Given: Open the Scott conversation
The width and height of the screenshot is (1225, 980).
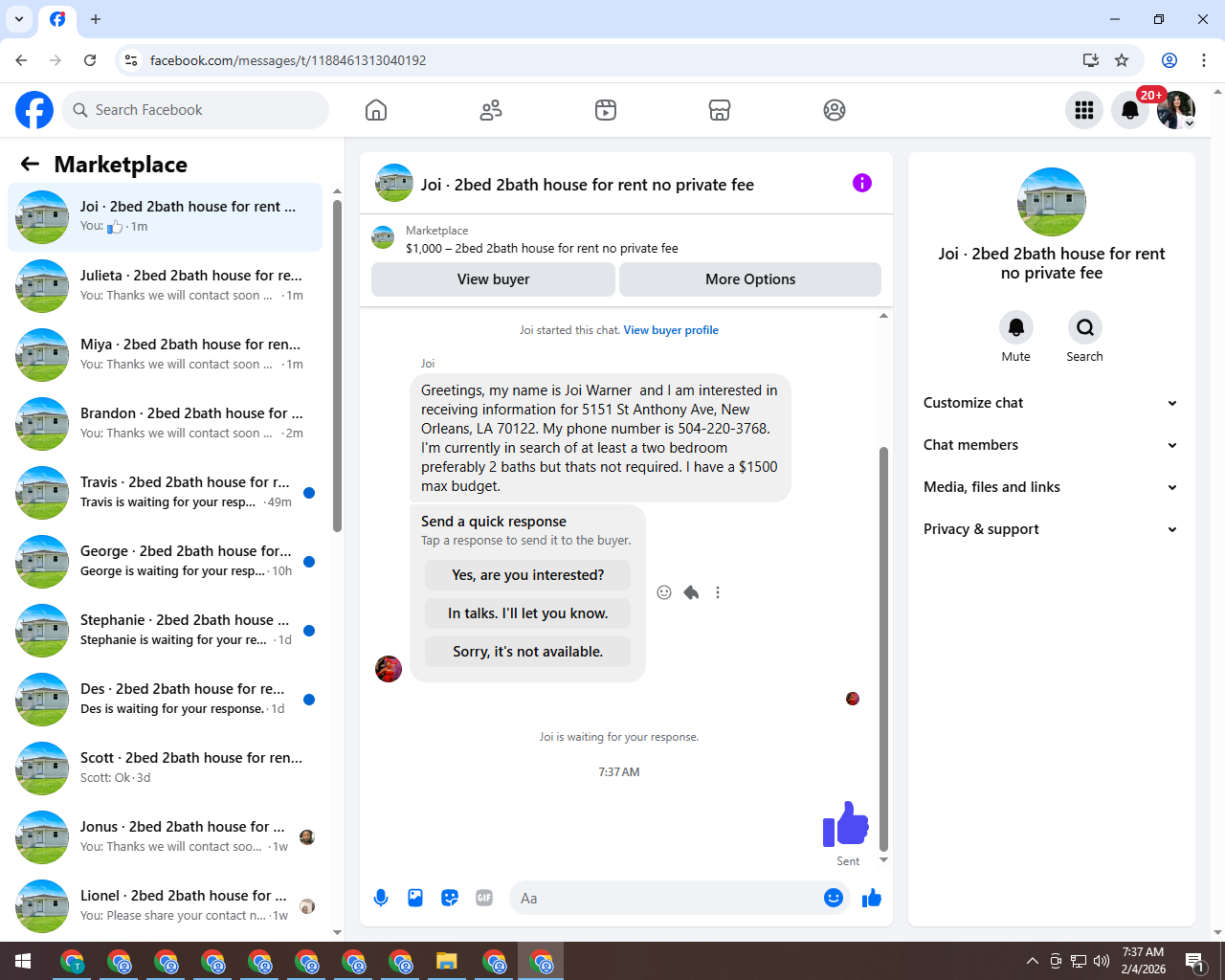Looking at the screenshot, I should [x=165, y=768].
